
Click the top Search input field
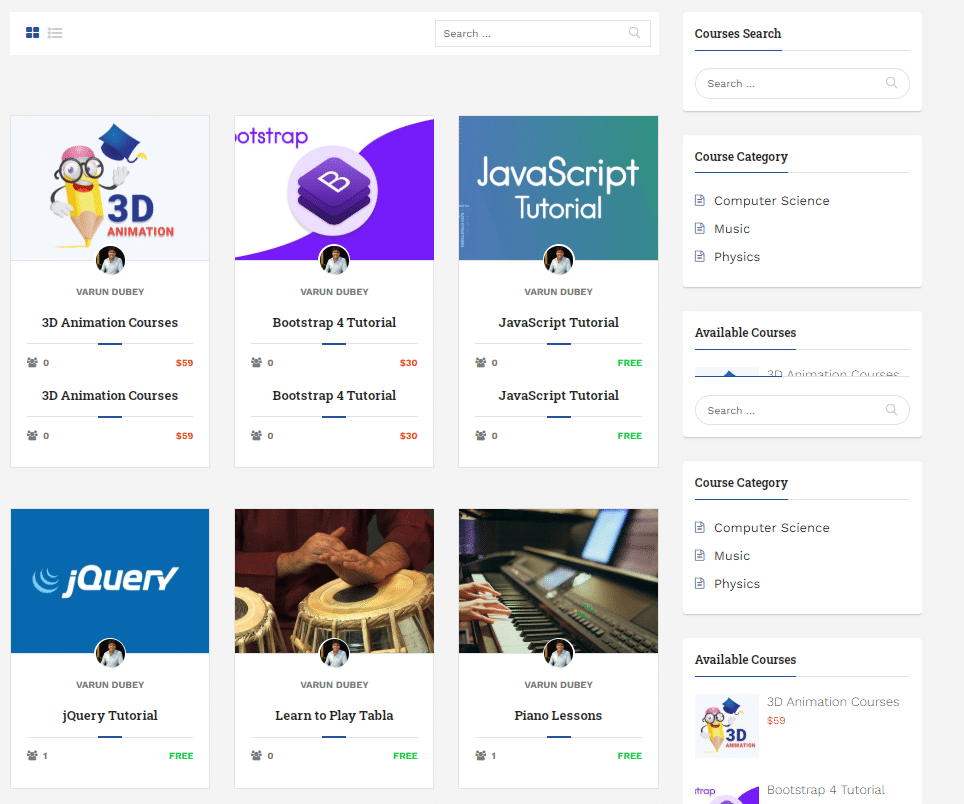coord(530,33)
